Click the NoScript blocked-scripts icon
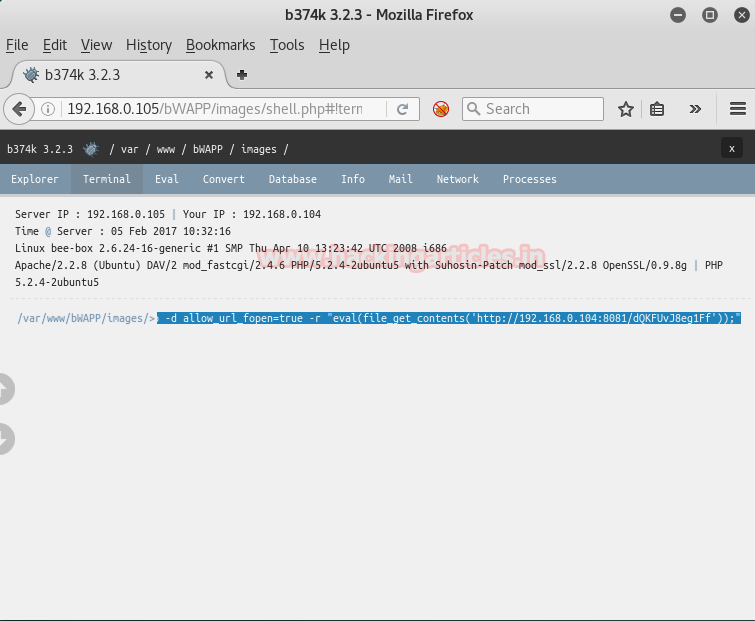 [441, 109]
